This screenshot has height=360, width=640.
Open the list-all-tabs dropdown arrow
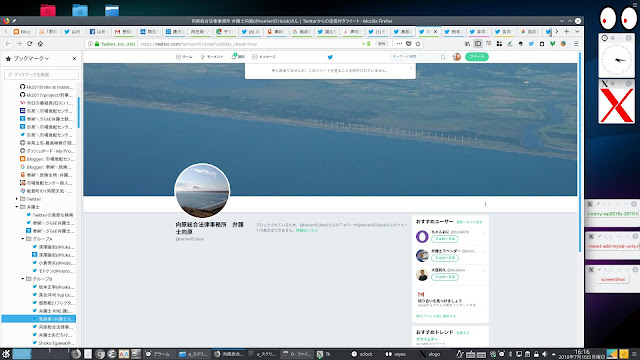[577, 31]
